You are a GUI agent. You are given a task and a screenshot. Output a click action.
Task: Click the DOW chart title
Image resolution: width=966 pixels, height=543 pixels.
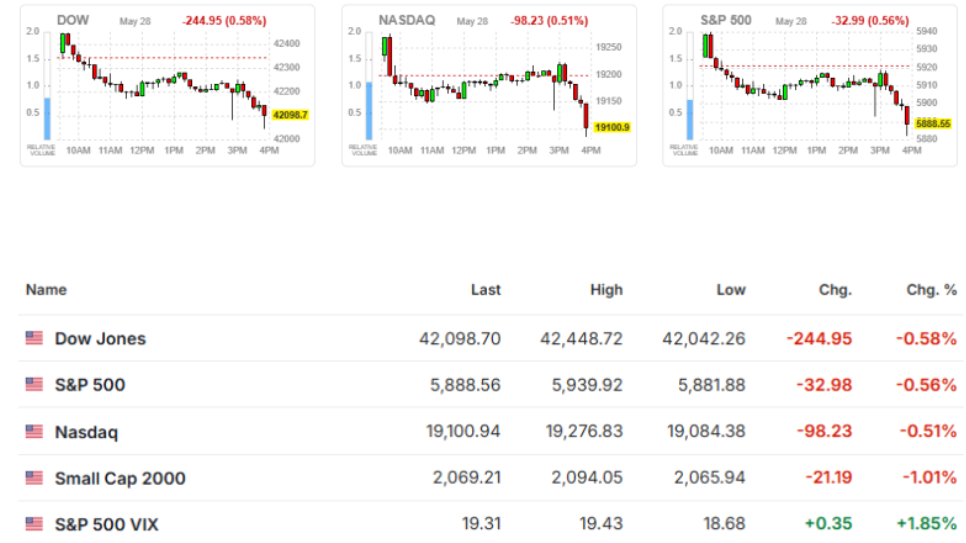(x=73, y=20)
